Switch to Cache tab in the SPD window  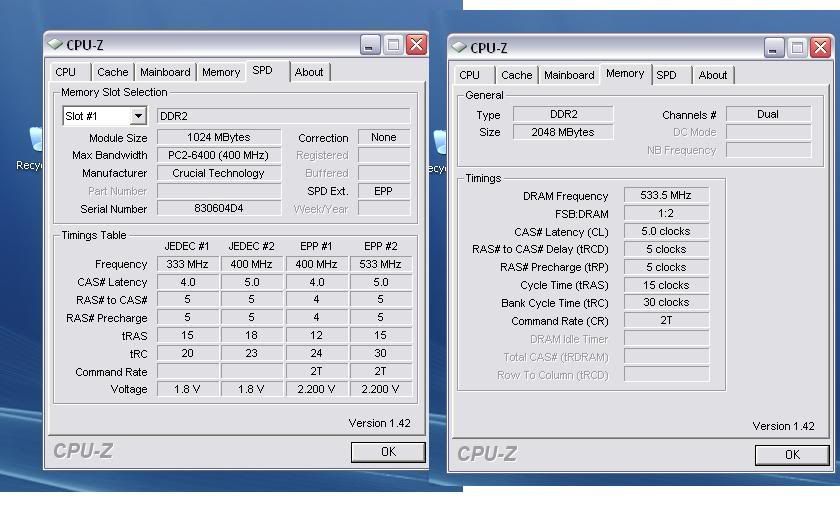pyautogui.click(x=113, y=72)
